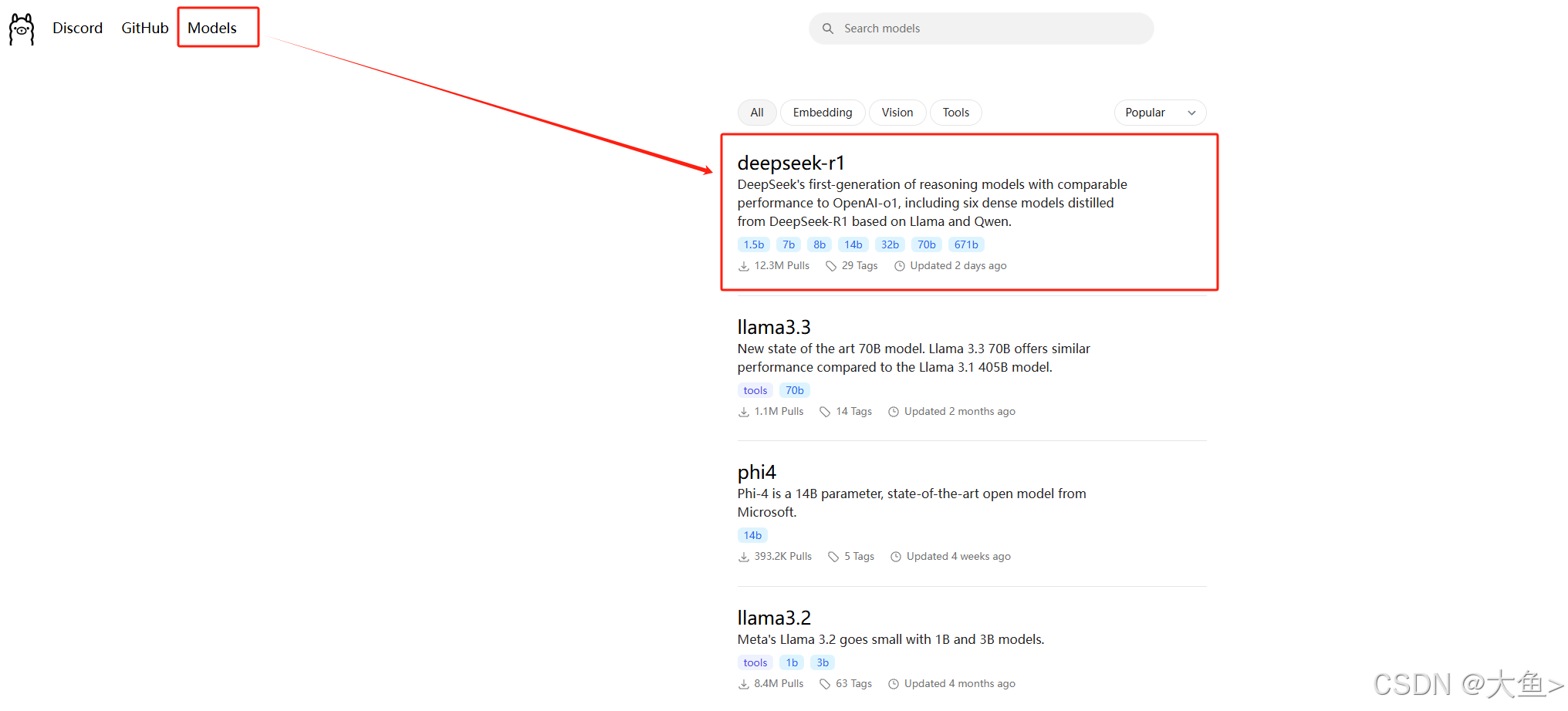Open the deepseek-r1 model page
Viewport: 1568px width, 711px height.
[x=791, y=163]
